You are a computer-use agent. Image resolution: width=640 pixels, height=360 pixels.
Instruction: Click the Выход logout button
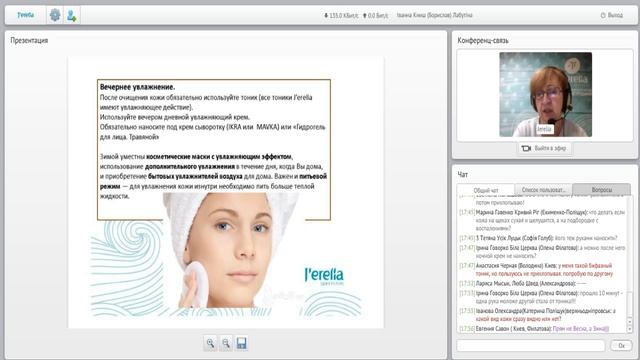click(x=611, y=15)
